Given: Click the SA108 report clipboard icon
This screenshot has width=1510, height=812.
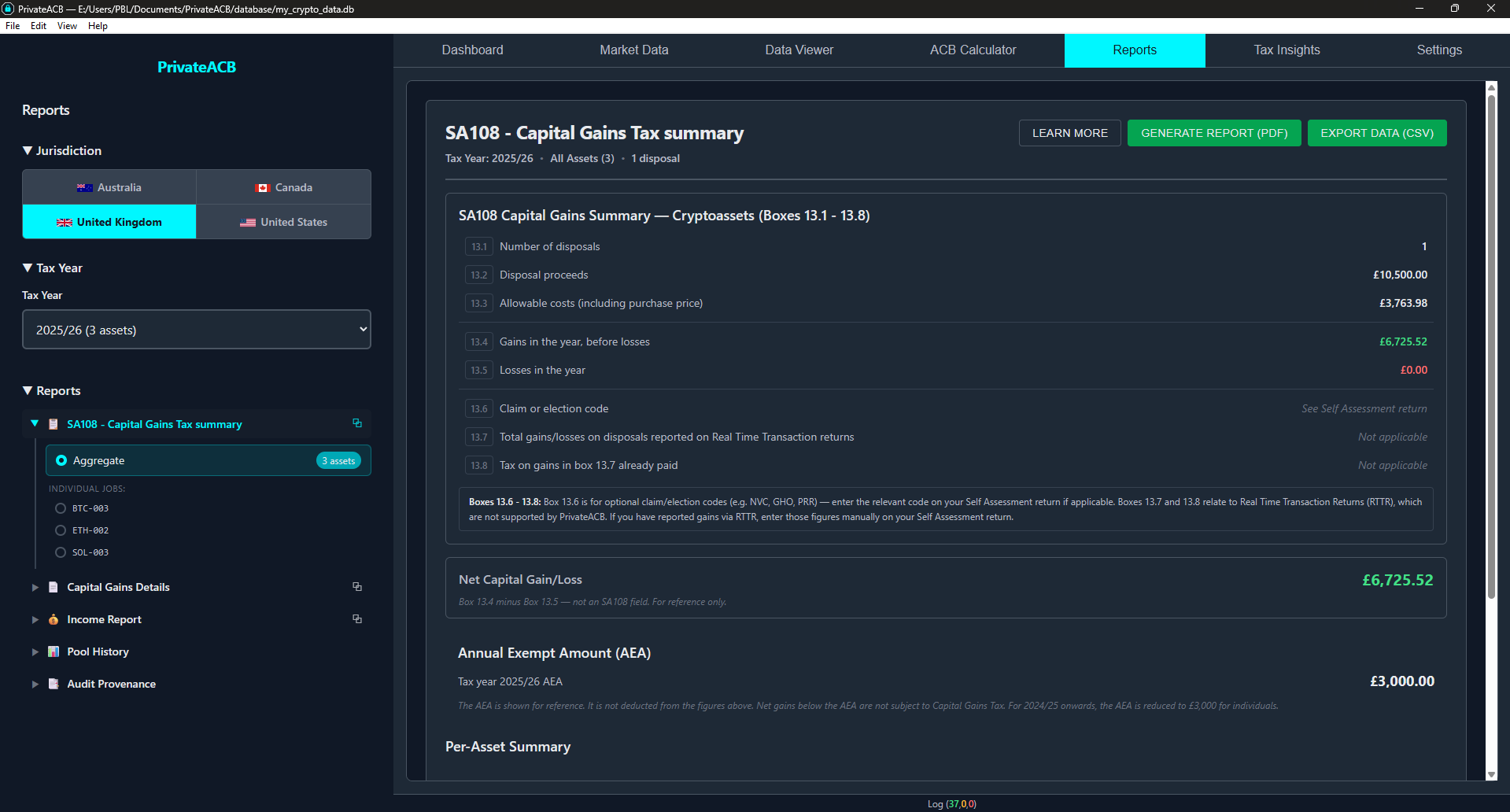Looking at the screenshot, I should pyautogui.click(x=54, y=424).
